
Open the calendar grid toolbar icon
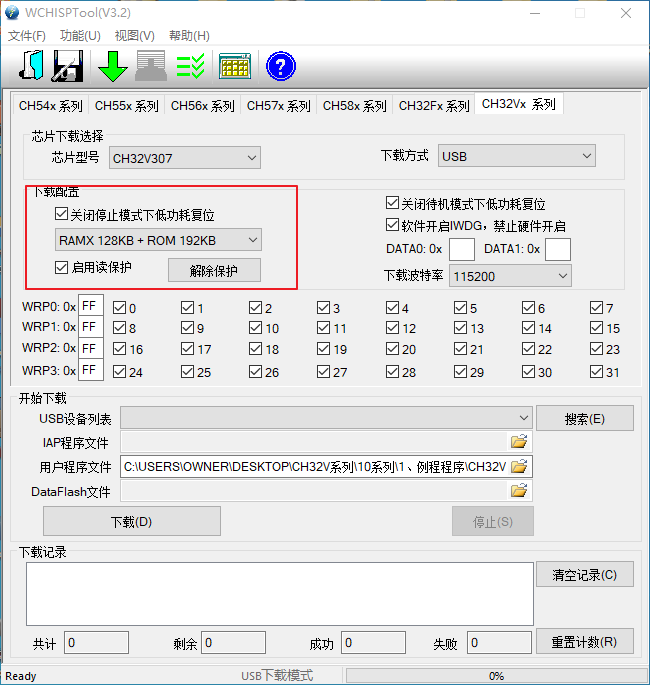coord(235,66)
